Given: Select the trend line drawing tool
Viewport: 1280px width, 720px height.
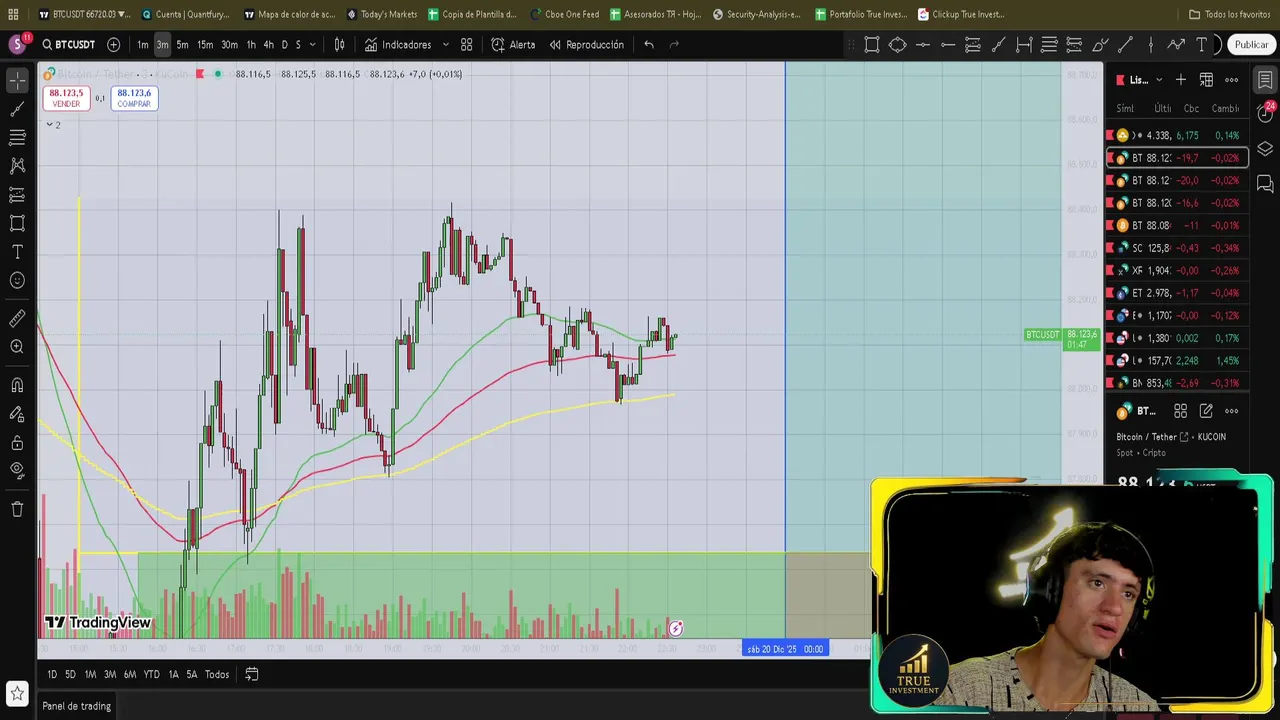Looking at the screenshot, I should click(x=17, y=108).
